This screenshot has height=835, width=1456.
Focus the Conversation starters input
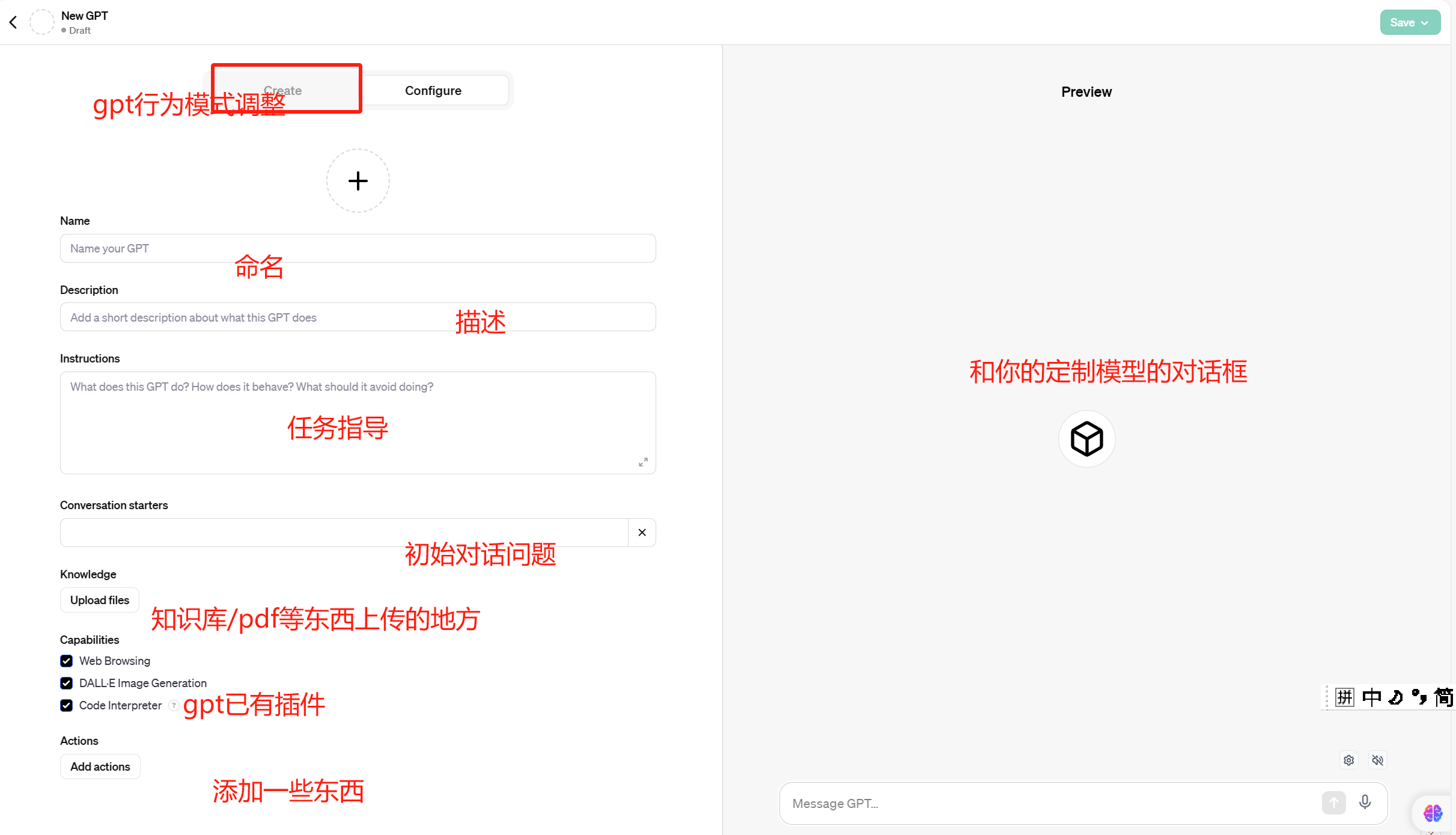(344, 533)
